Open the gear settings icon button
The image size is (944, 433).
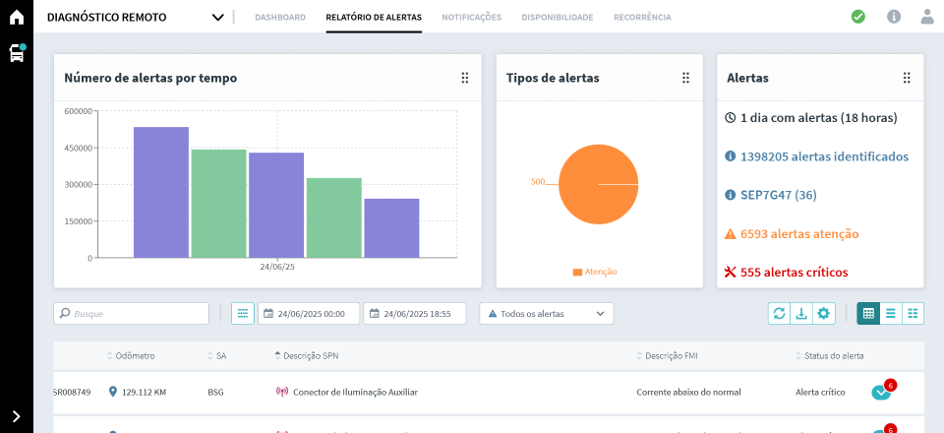click(x=824, y=314)
